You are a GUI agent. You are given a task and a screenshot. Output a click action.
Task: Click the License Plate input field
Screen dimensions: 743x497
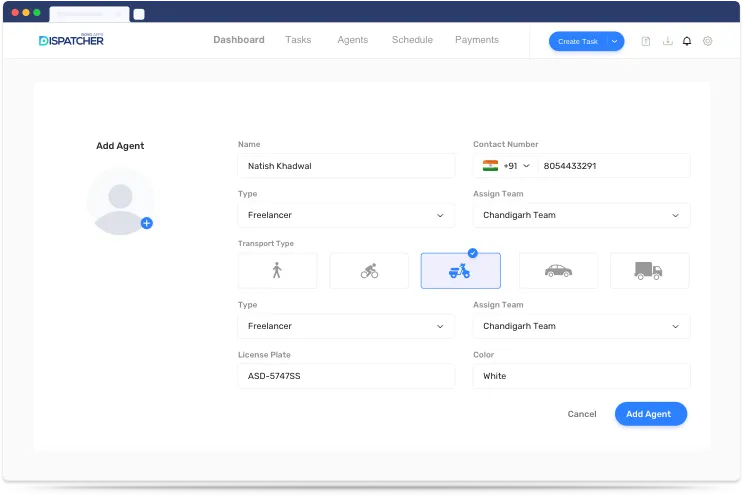coord(346,376)
